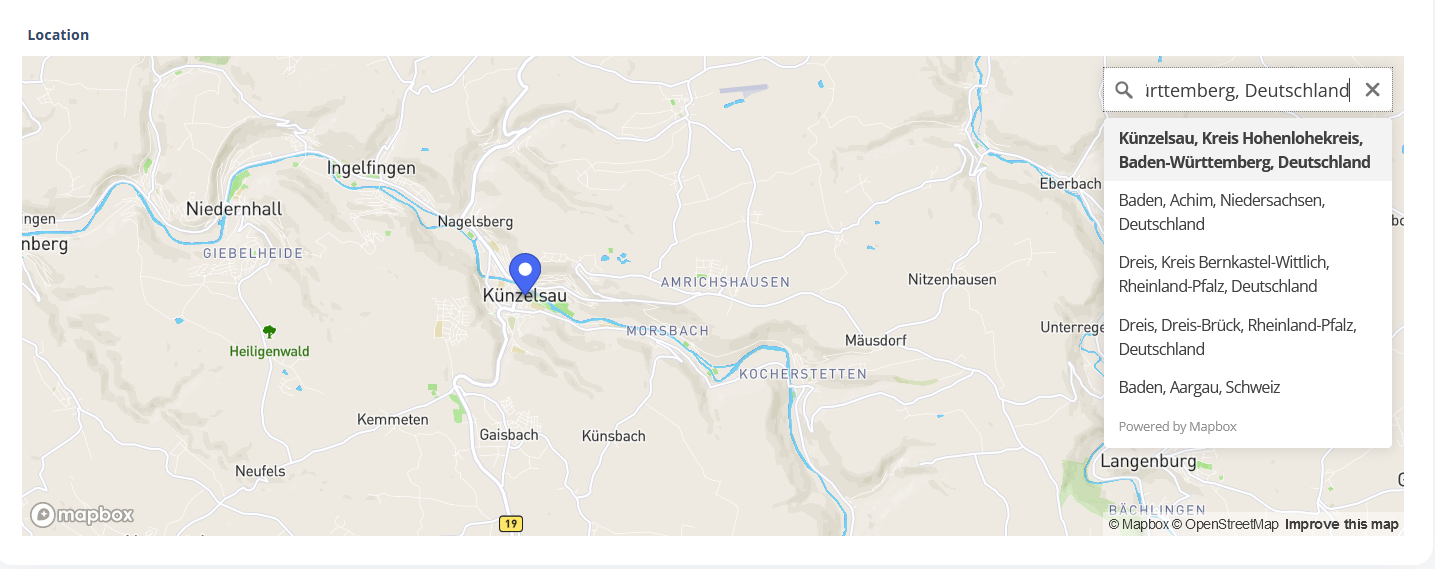The height and width of the screenshot is (569, 1435).
Task: Click the search magnifier icon
Action: [1124, 90]
